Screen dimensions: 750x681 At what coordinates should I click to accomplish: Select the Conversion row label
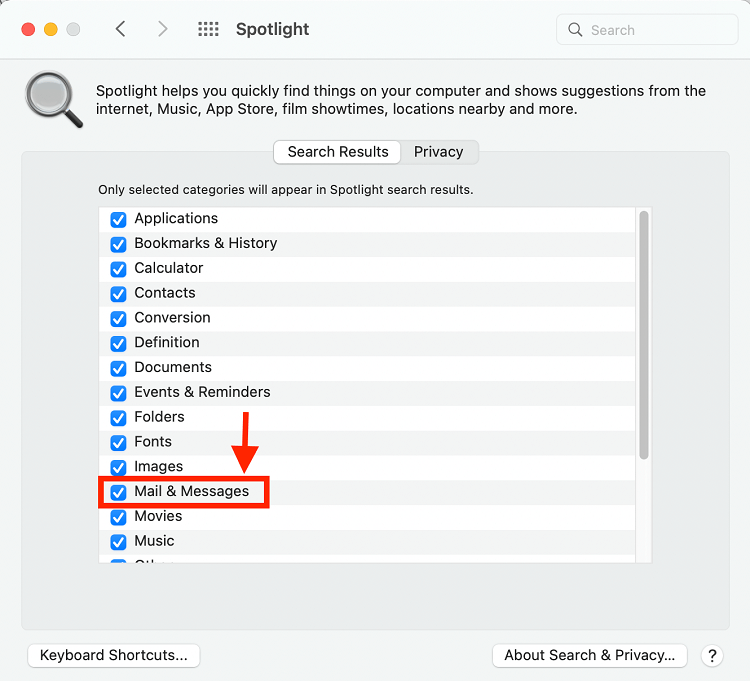[x=172, y=318]
